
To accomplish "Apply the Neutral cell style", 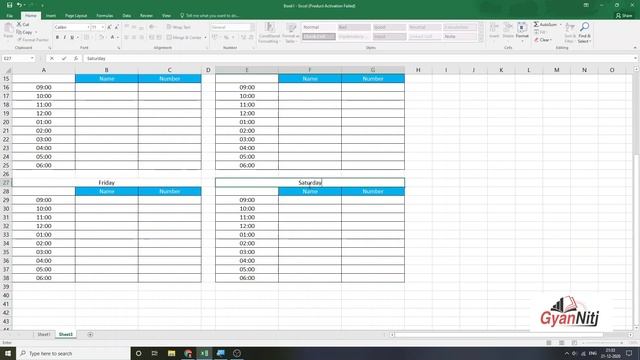I will [x=424, y=27].
